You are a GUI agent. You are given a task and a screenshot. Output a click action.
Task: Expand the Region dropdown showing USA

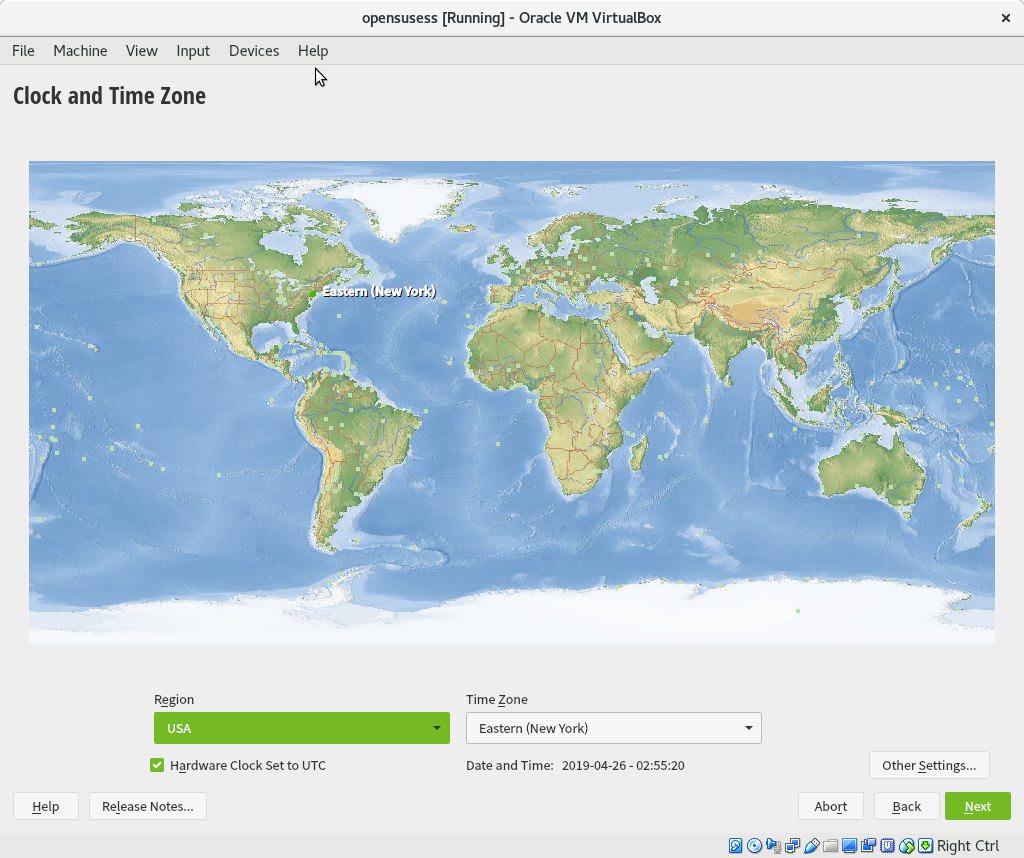pyautogui.click(x=301, y=728)
